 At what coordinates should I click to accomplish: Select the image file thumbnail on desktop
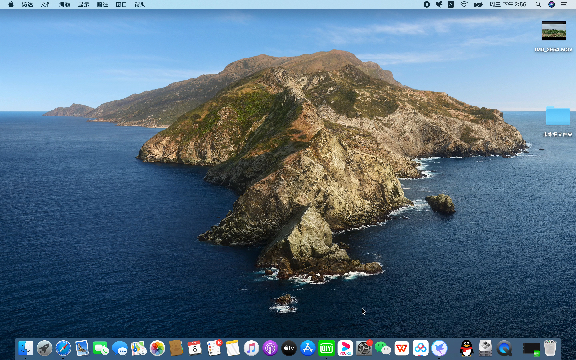[x=554, y=30]
